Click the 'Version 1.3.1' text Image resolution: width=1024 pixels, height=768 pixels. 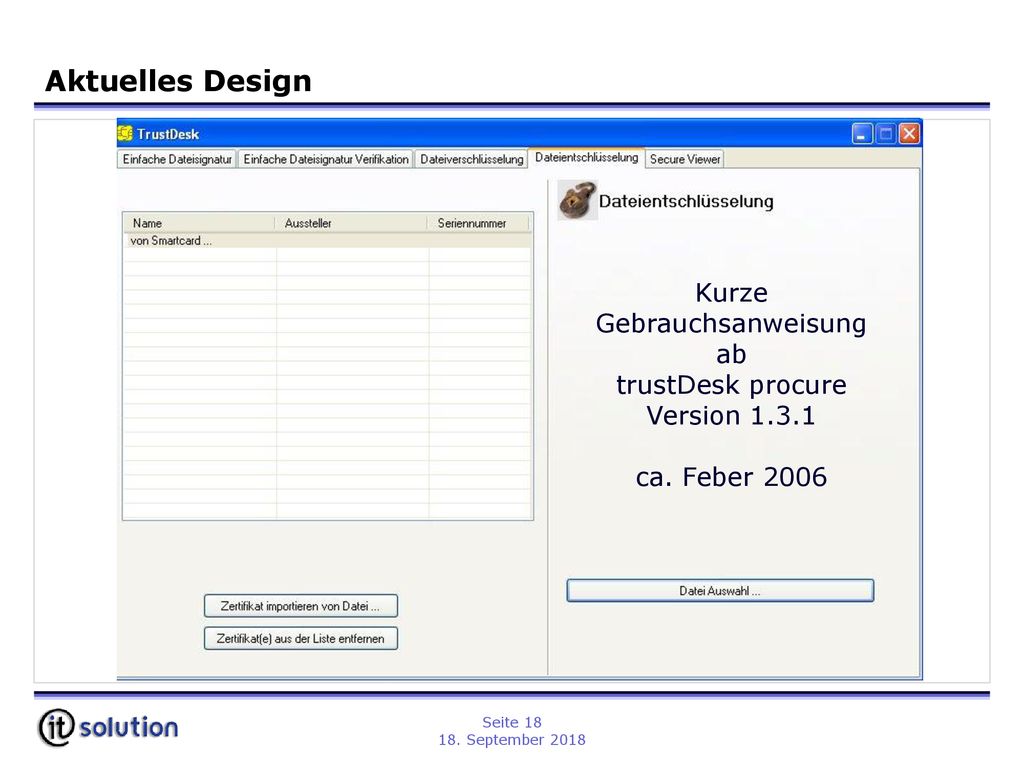[x=731, y=416]
